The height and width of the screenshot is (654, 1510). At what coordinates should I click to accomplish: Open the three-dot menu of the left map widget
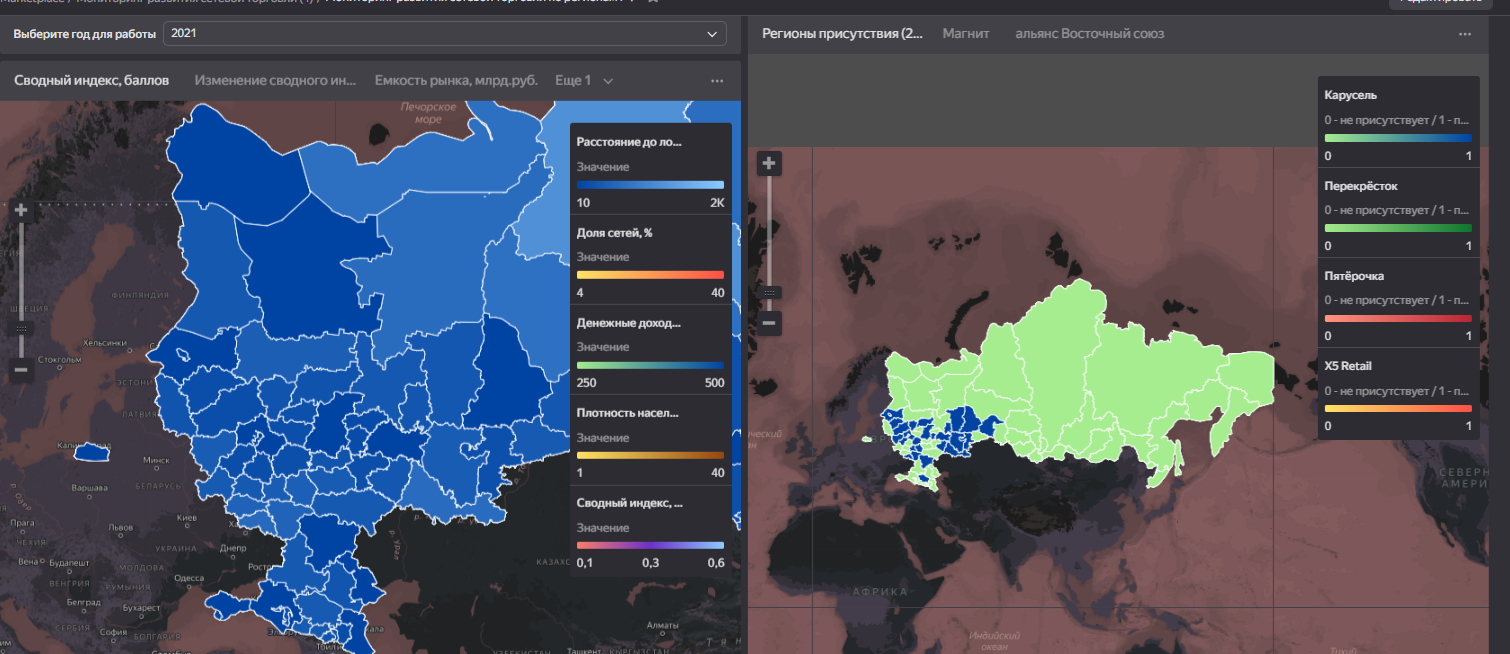point(717,80)
